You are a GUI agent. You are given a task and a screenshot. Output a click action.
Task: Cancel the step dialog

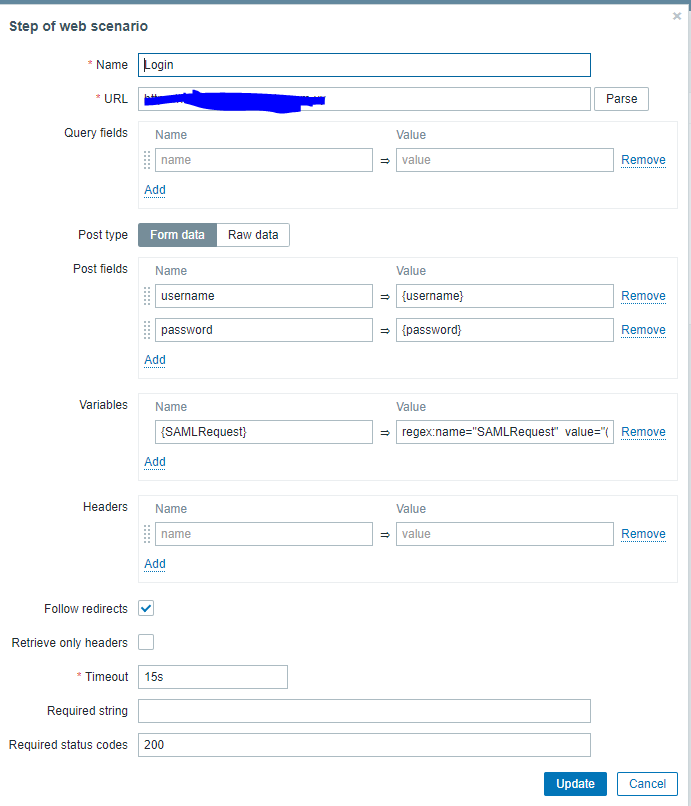coord(647,784)
